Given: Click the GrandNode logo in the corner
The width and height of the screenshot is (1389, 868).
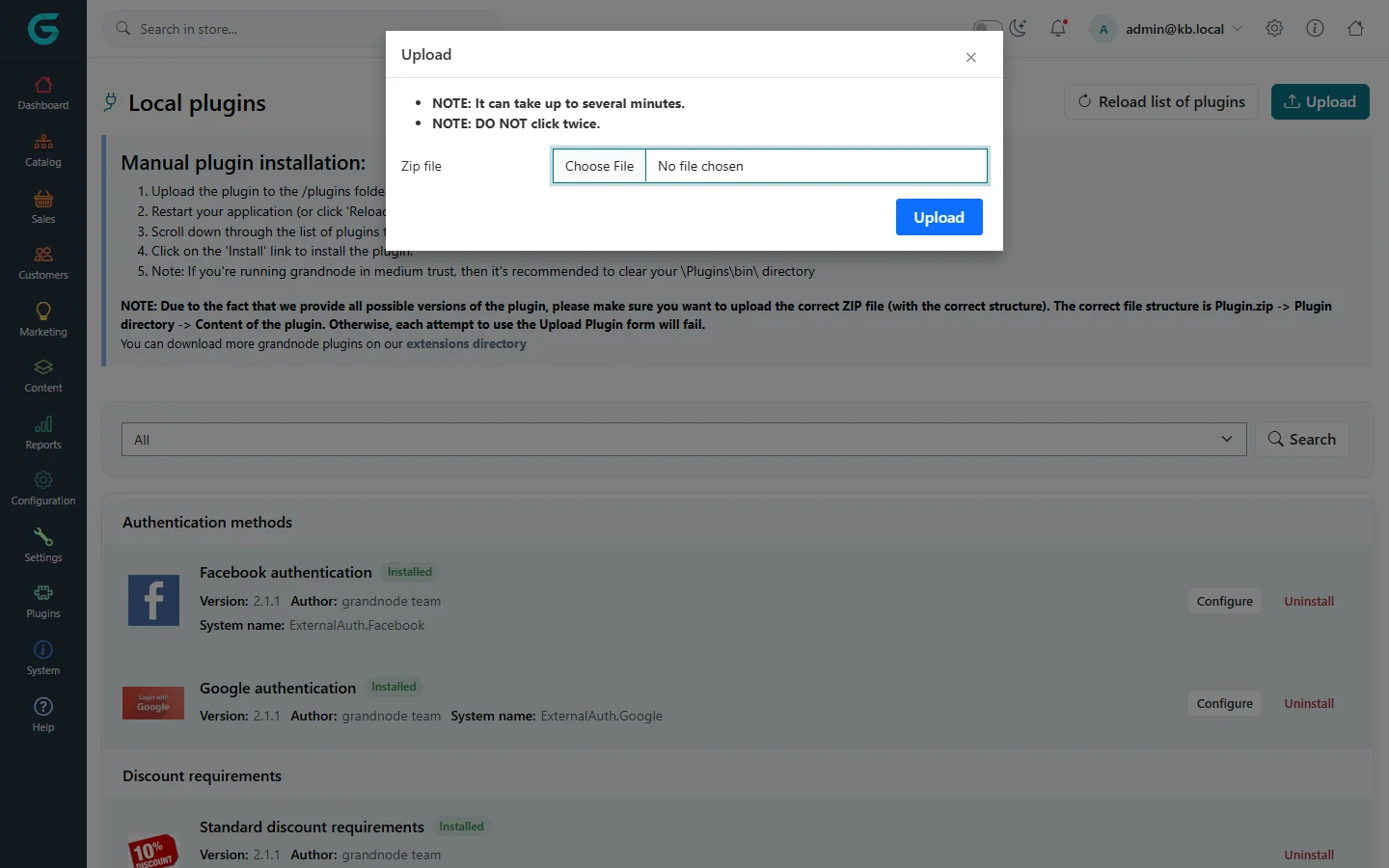Looking at the screenshot, I should [43, 29].
